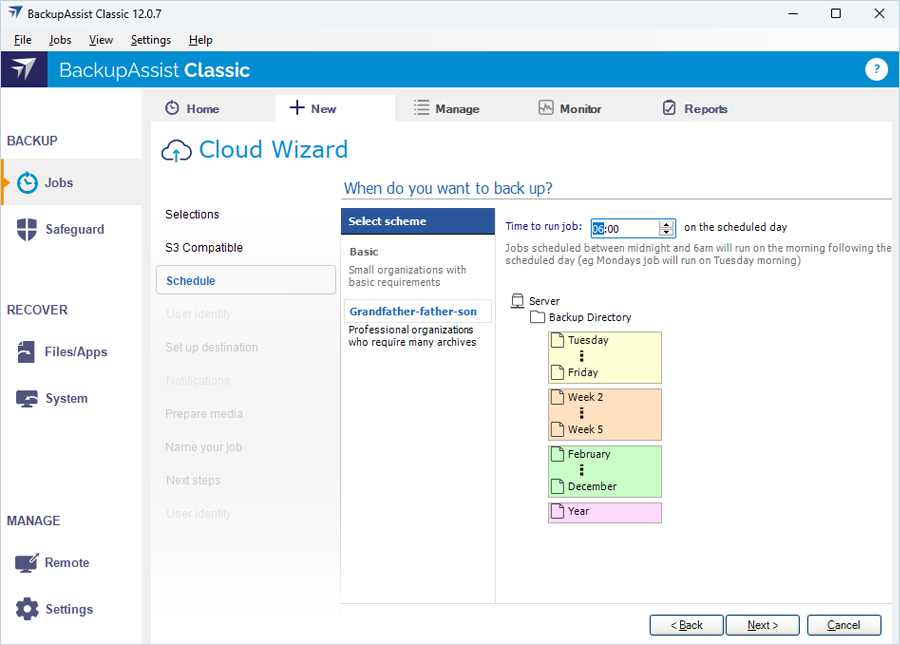Maximize the BackupAssist window

(x=836, y=13)
